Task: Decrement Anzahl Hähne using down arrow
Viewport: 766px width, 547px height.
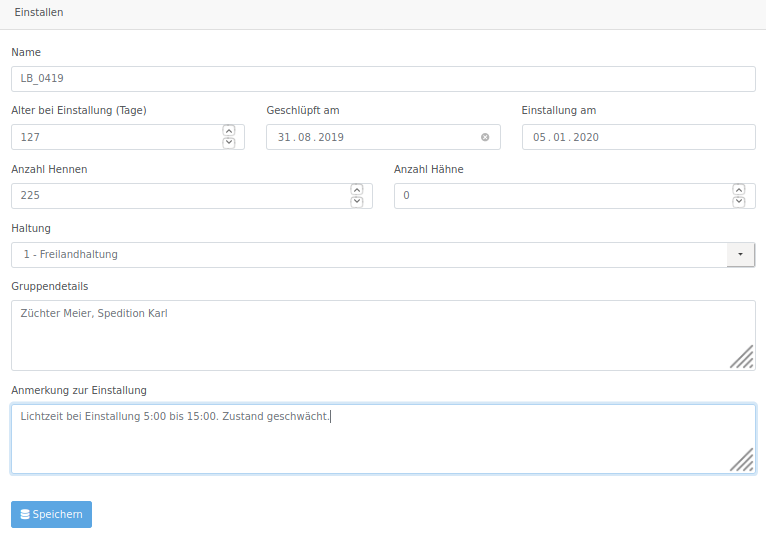Action: pos(739,201)
